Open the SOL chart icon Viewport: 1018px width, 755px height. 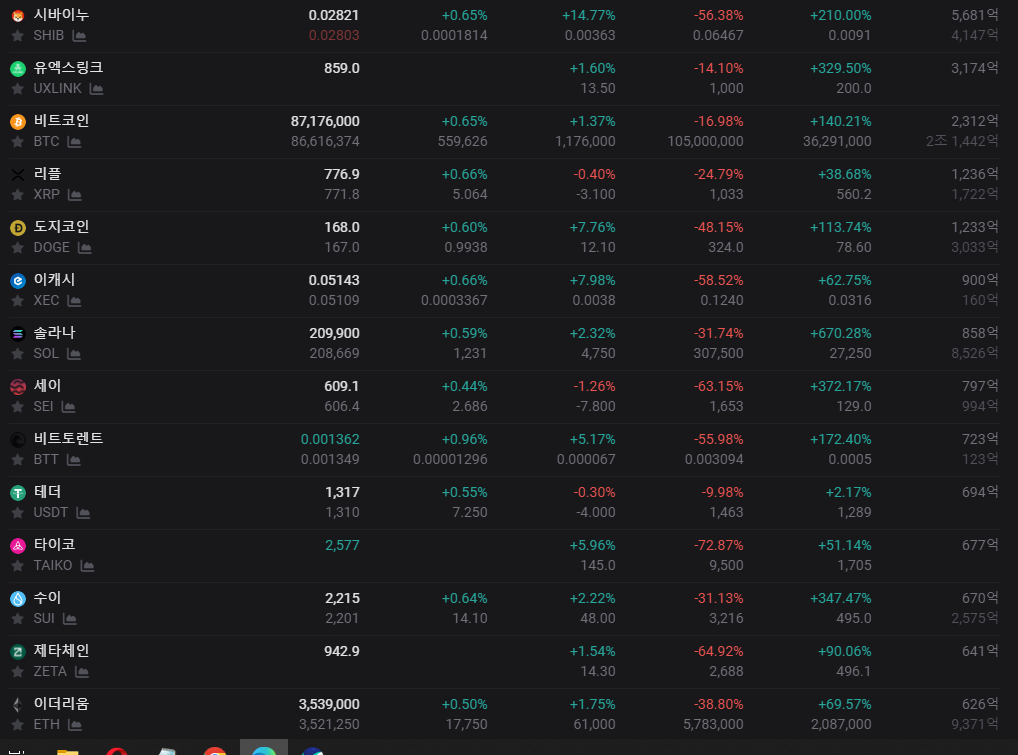(74, 354)
